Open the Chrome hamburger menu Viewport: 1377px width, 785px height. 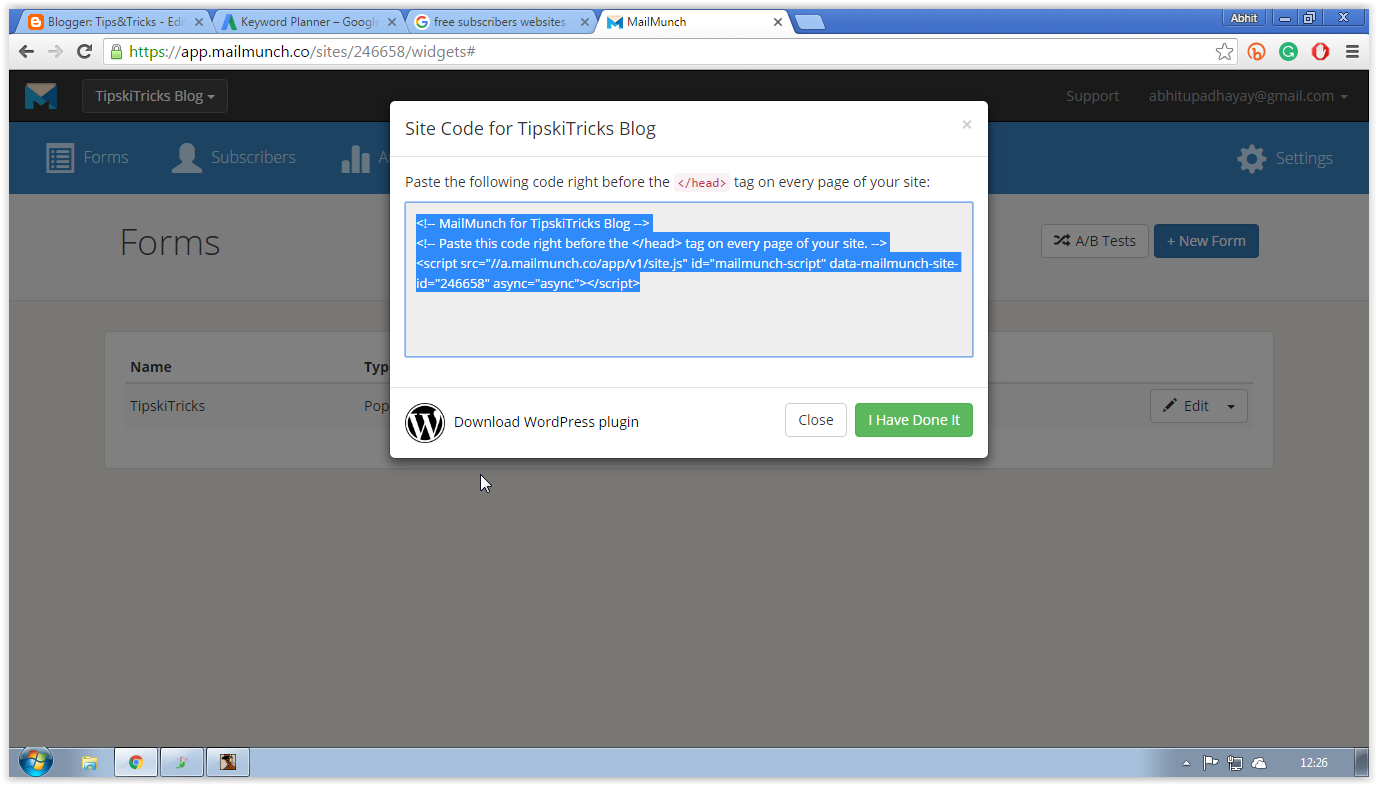(x=1352, y=52)
